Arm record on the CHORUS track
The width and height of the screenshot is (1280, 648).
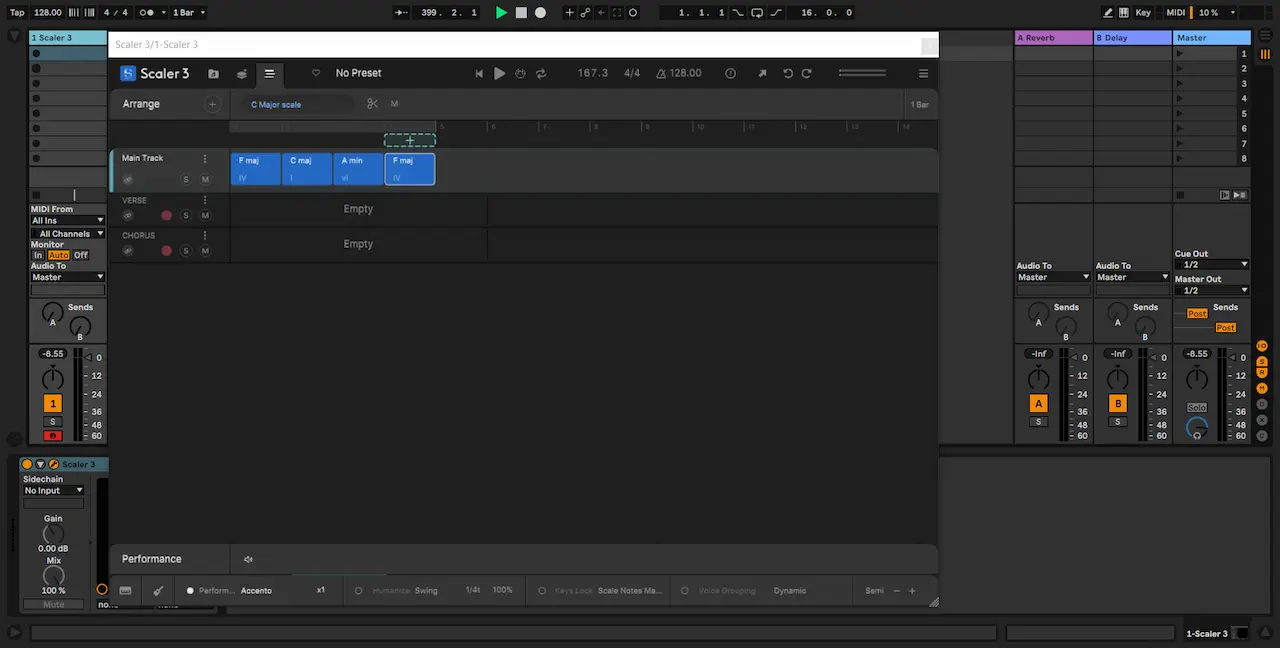tap(166, 251)
